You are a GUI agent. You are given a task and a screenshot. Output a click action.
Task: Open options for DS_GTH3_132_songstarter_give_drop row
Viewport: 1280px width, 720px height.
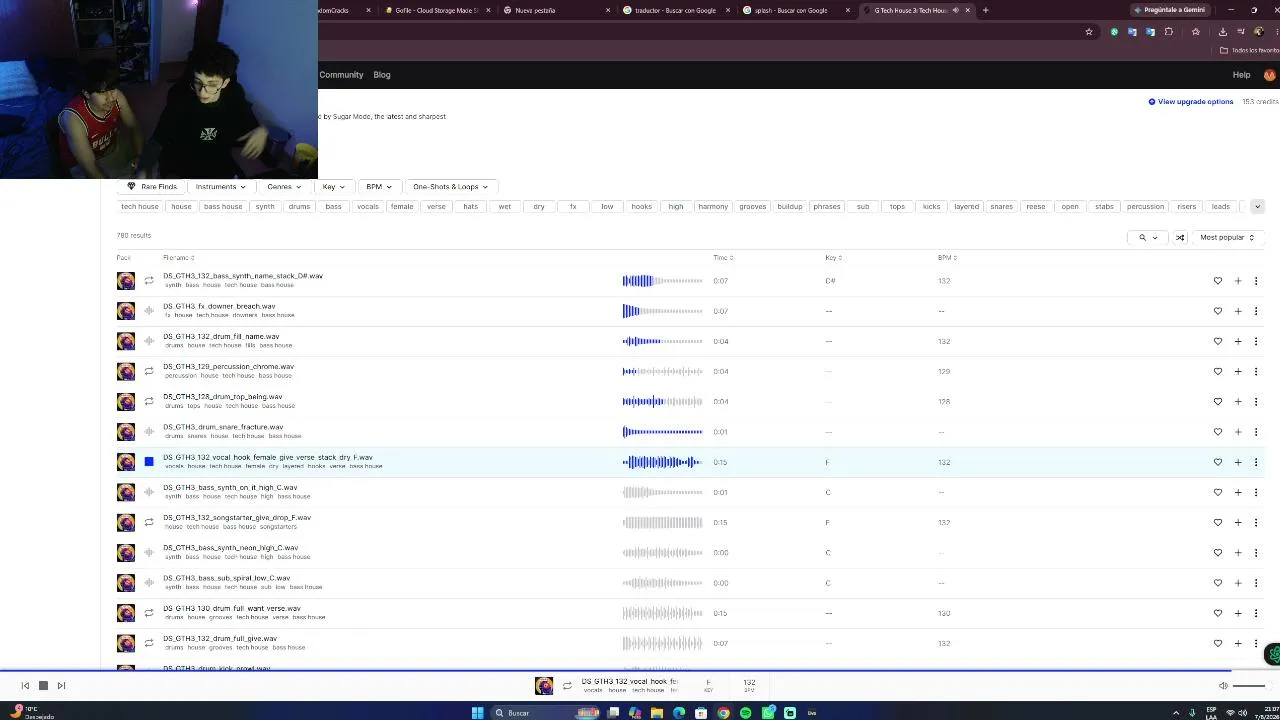[1256, 522]
